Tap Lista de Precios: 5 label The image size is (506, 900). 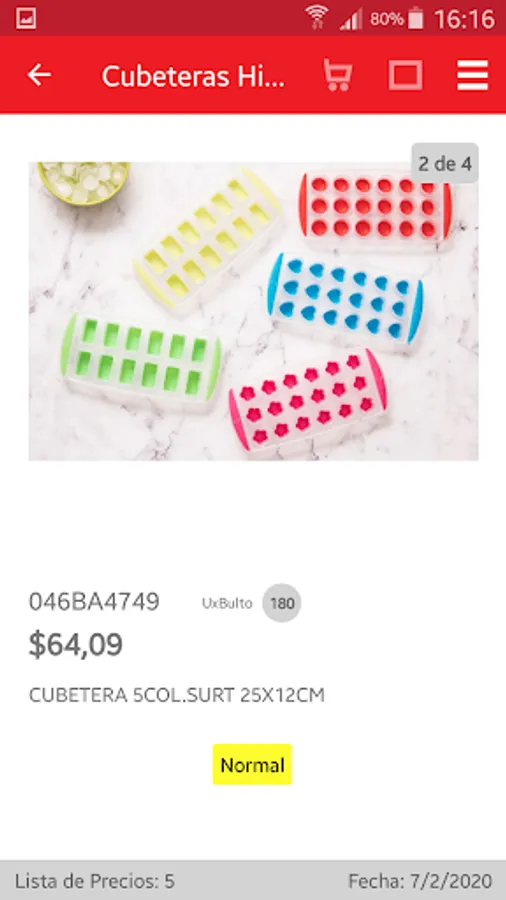95,881
